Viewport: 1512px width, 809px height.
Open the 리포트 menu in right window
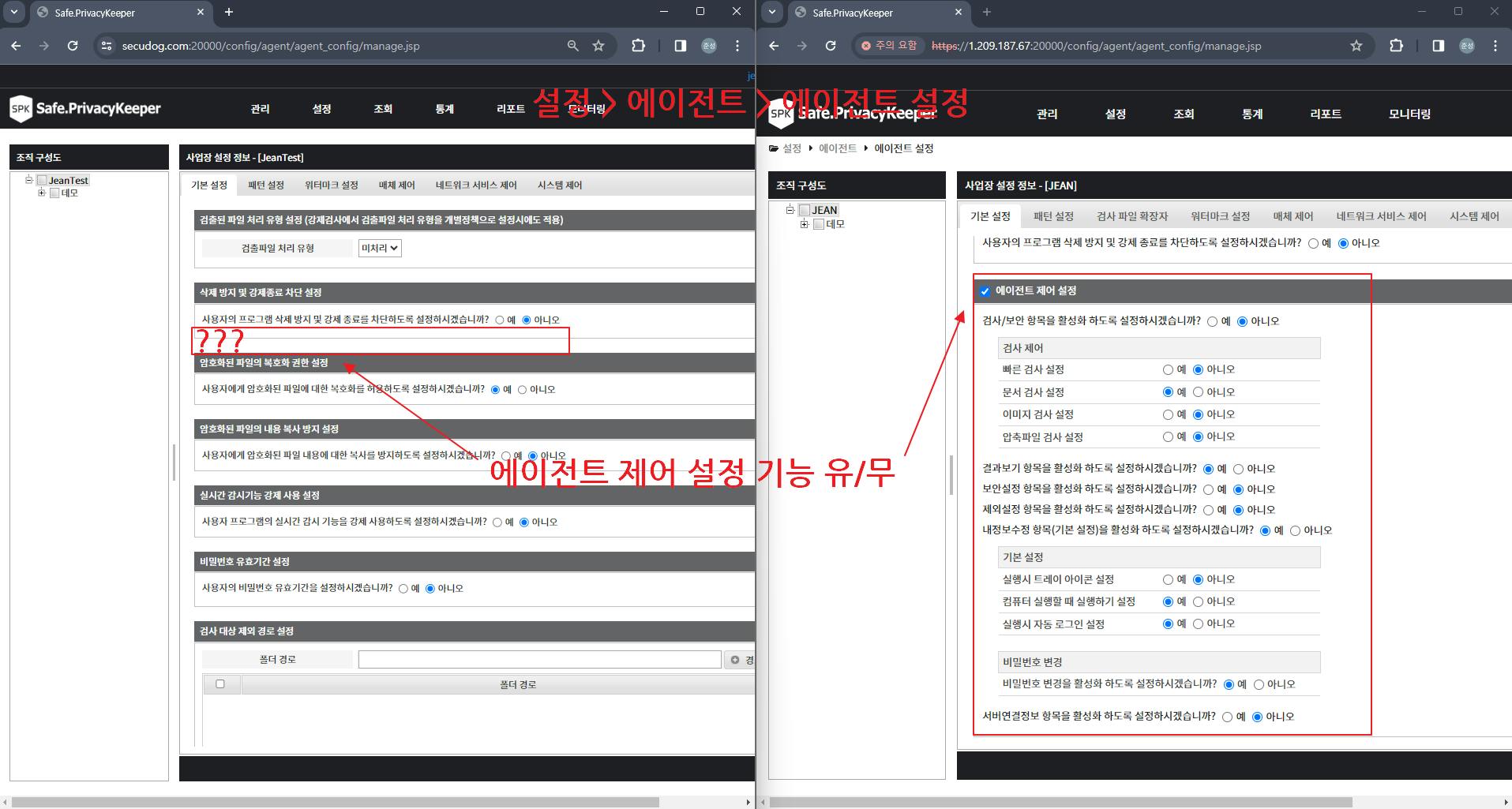click(1326, 114)
